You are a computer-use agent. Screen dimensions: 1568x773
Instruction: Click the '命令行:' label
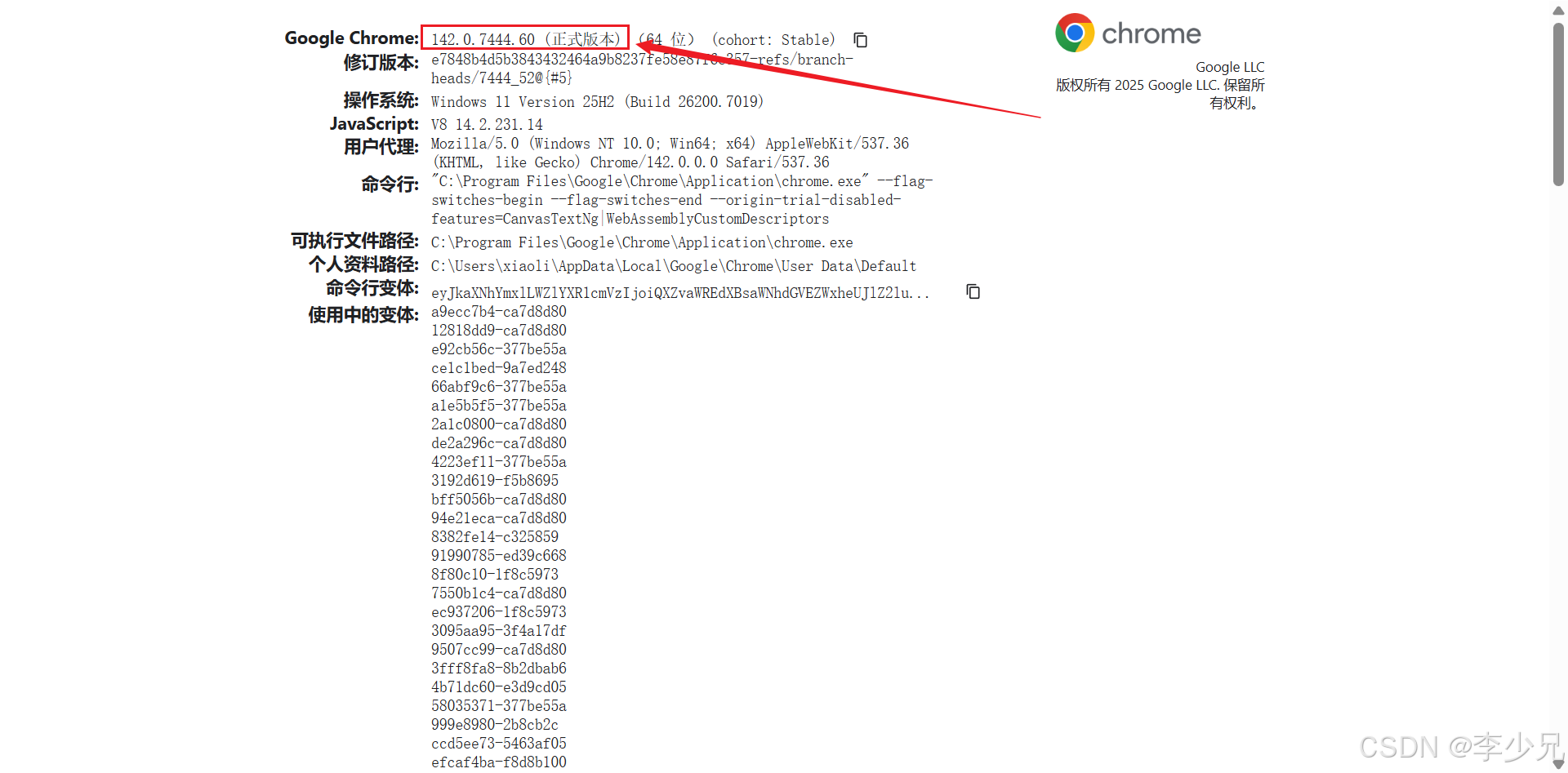point(390,184)
